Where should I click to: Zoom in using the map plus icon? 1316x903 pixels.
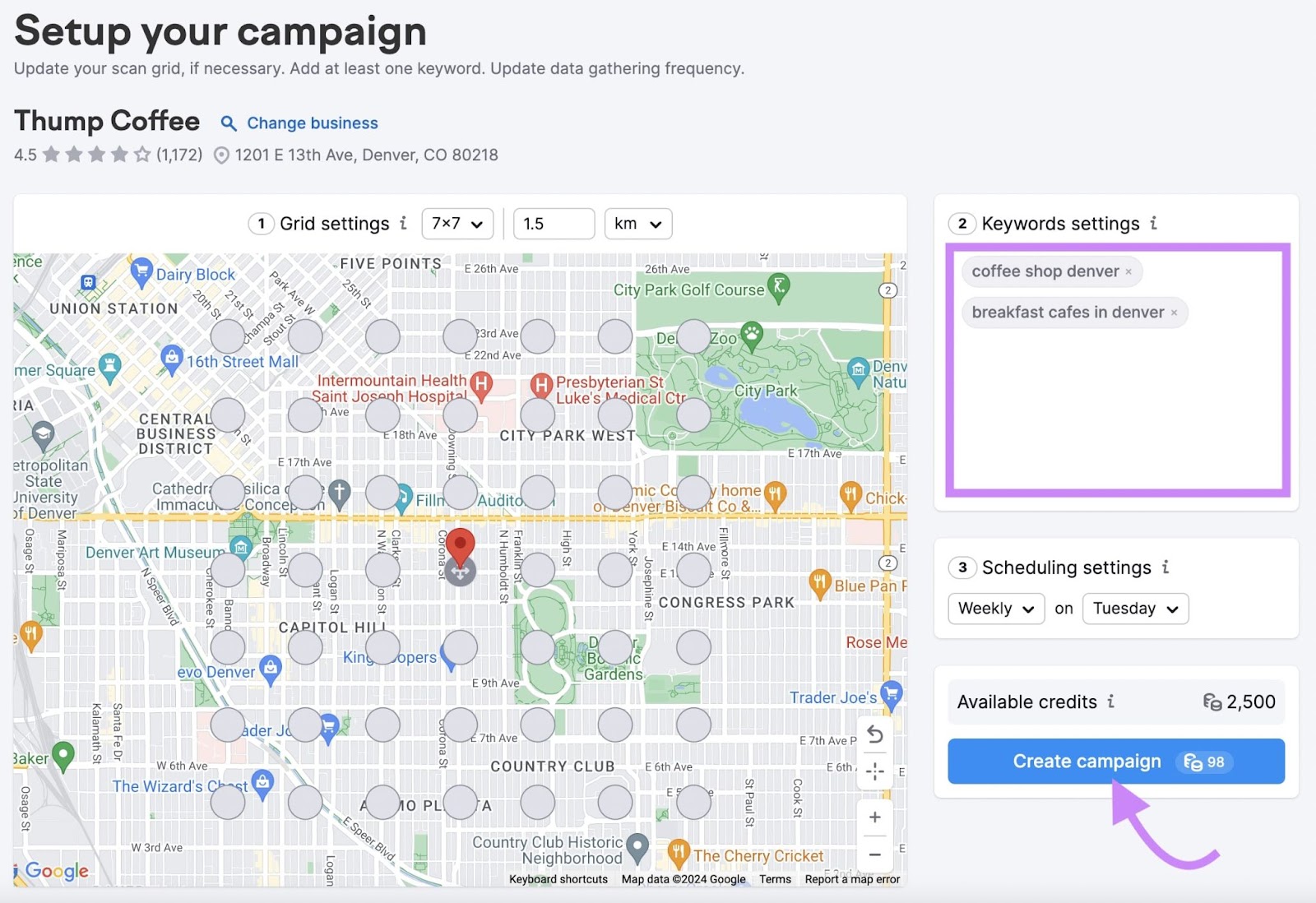pos(874,817)
